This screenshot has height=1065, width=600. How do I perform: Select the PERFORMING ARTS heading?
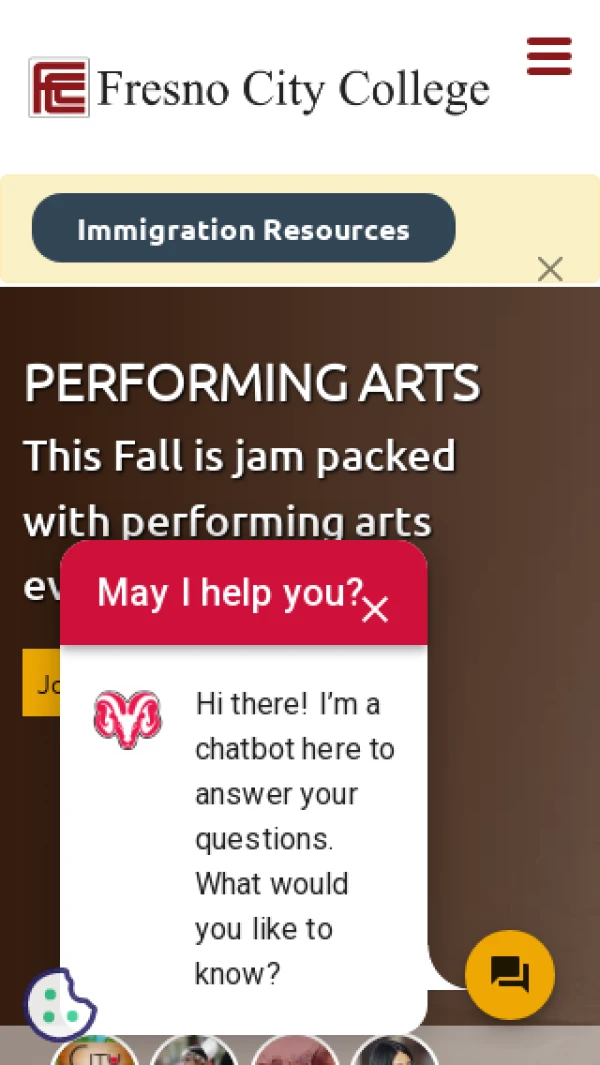point(252,383)
